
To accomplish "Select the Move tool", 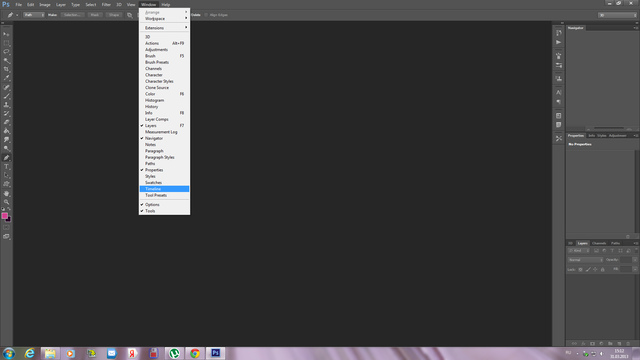I will click(x=6, y=34).
